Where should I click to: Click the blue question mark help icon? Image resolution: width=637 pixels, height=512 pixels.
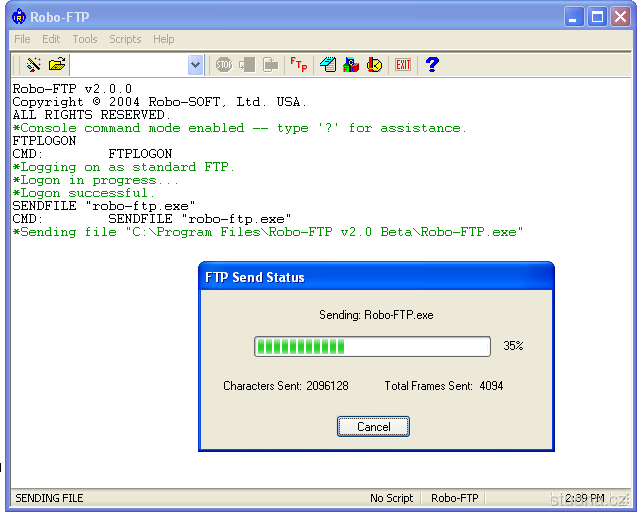[432, 65]
